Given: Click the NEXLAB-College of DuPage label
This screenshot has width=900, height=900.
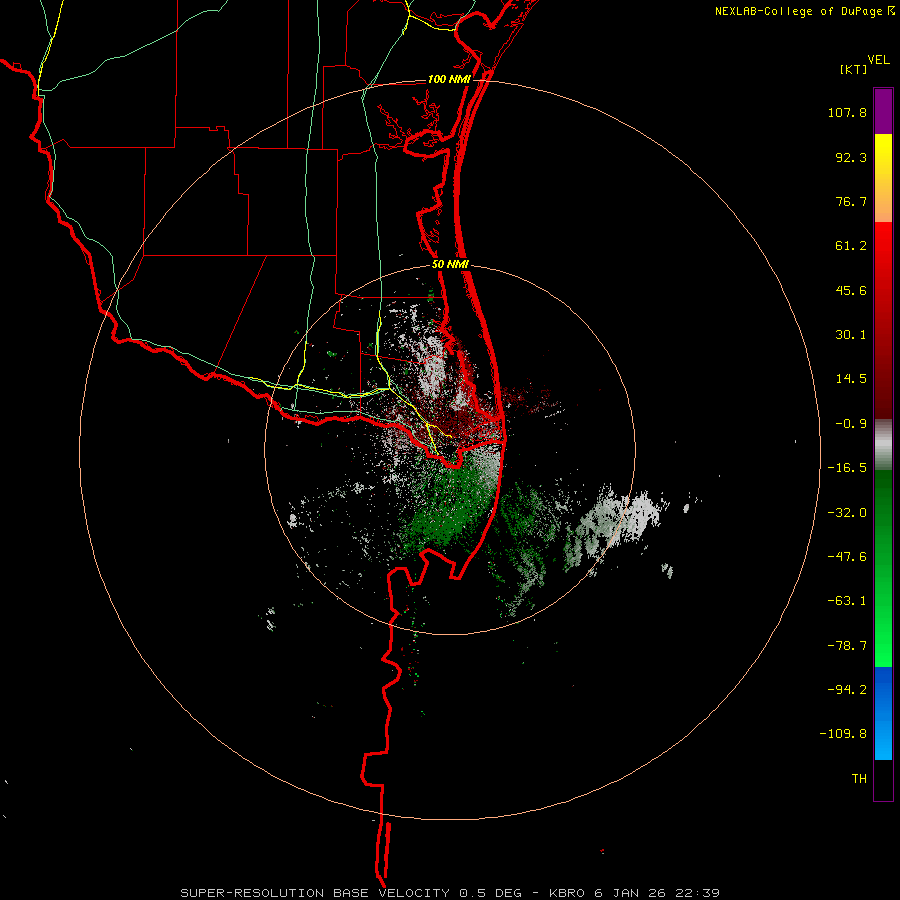Looking at the screenshot, I should [x=799, y=11].
